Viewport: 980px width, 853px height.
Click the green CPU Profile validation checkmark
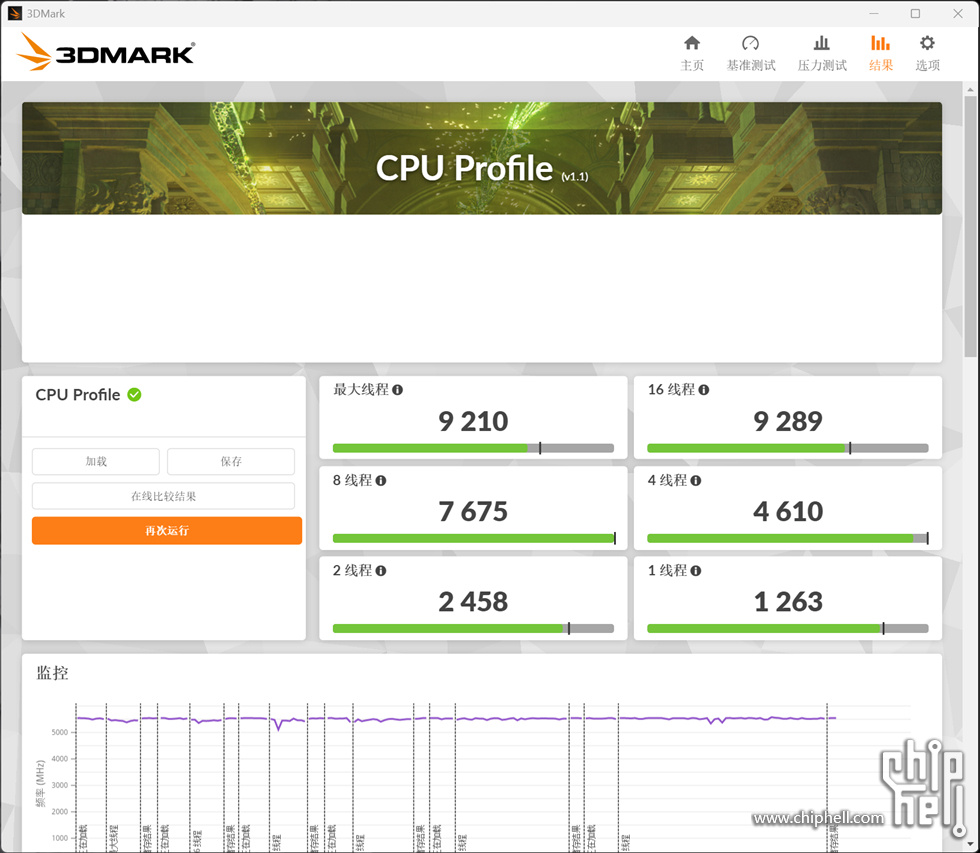(x=134, y=395)
